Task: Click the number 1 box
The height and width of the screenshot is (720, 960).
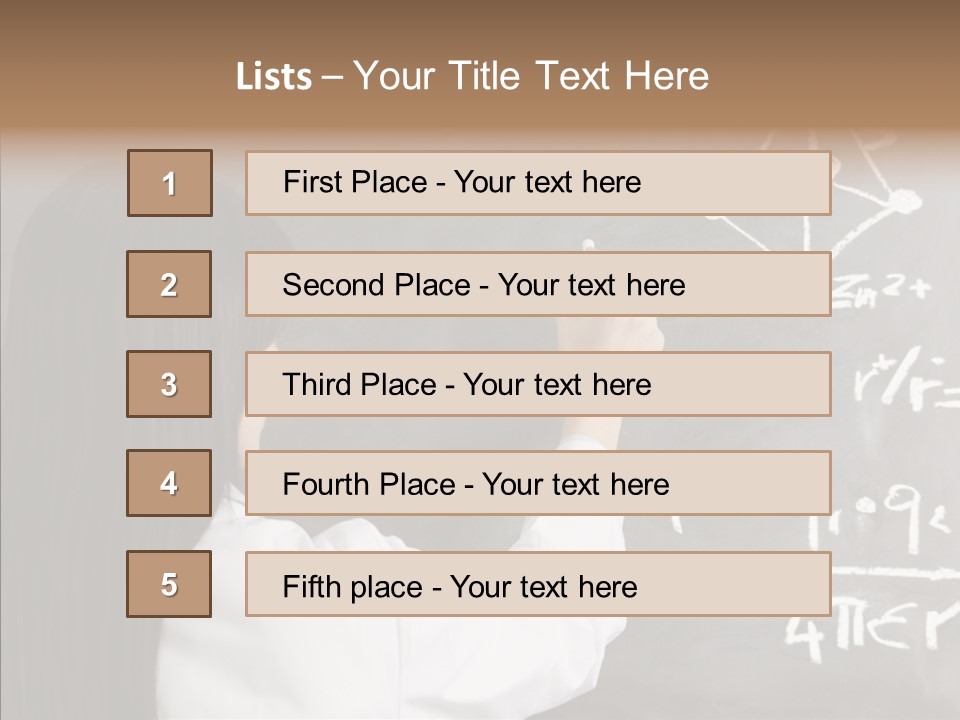Action: point(170,183)
